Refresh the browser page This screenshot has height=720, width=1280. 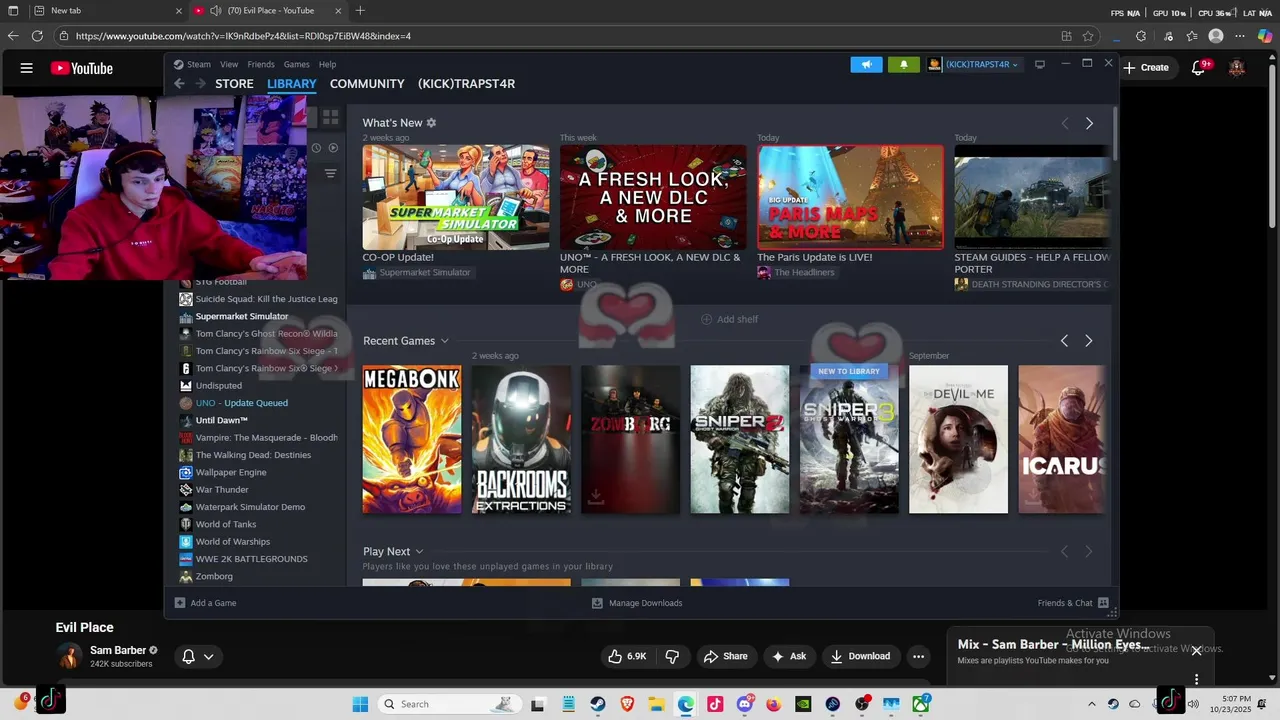coord(37,36)
